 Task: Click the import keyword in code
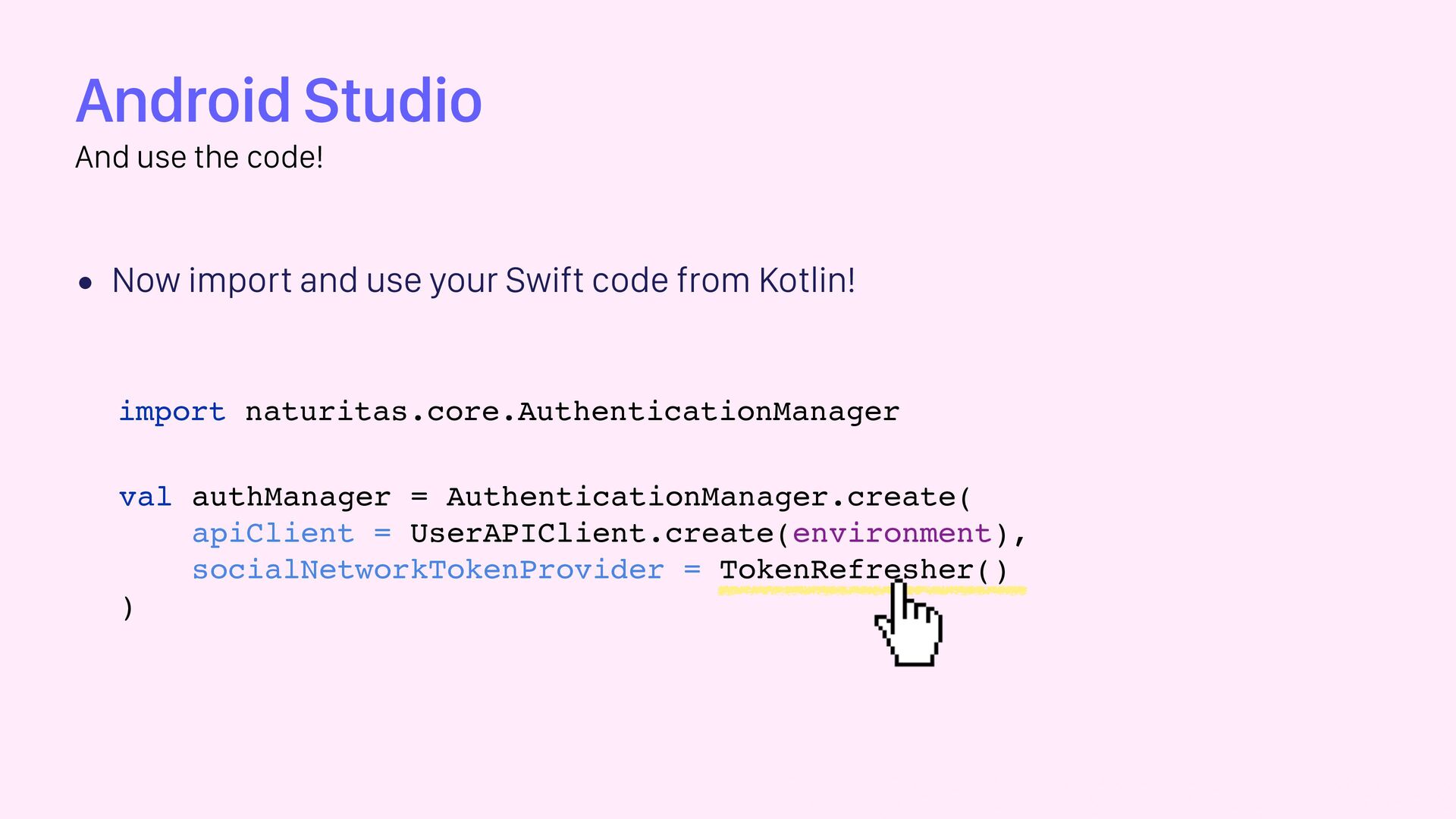pyautogui.click(x=172, y=412)
